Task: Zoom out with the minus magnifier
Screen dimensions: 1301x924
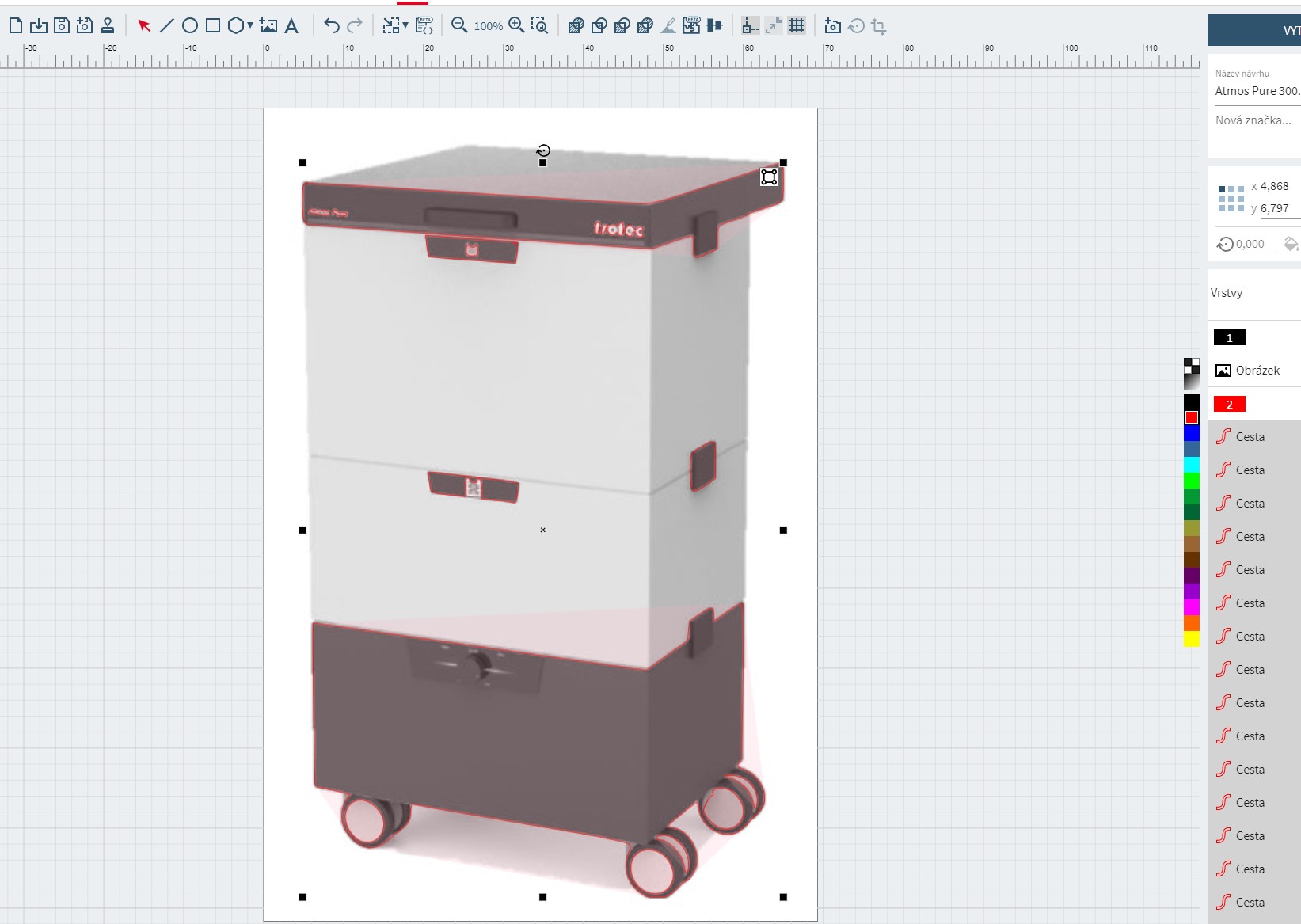Action: pyautogui.click(x=458, y=26)
